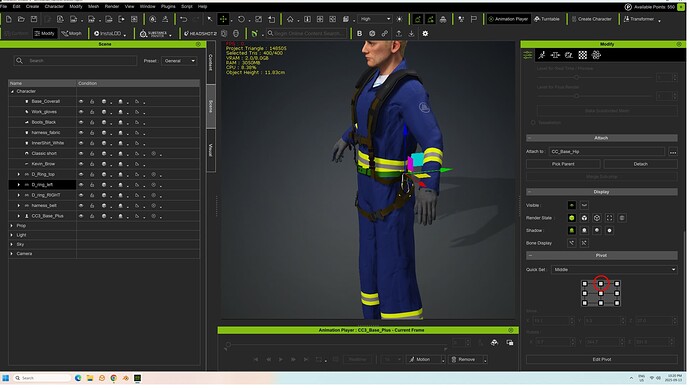
Task: Open the settings gear in toolbar
Action: point(425,33)
